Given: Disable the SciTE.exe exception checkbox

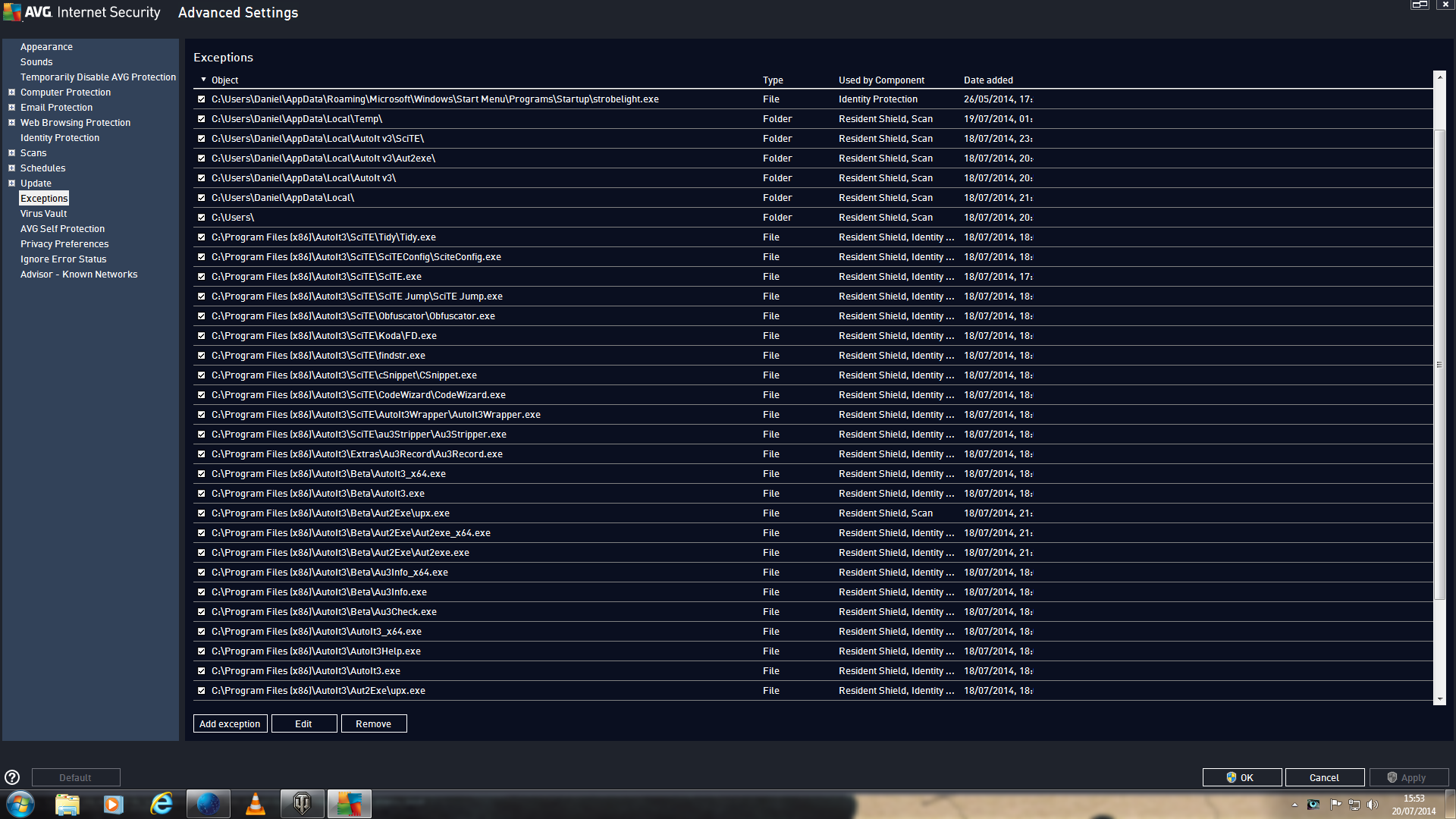Looking at the screenshot, I should tap(202, 277).
